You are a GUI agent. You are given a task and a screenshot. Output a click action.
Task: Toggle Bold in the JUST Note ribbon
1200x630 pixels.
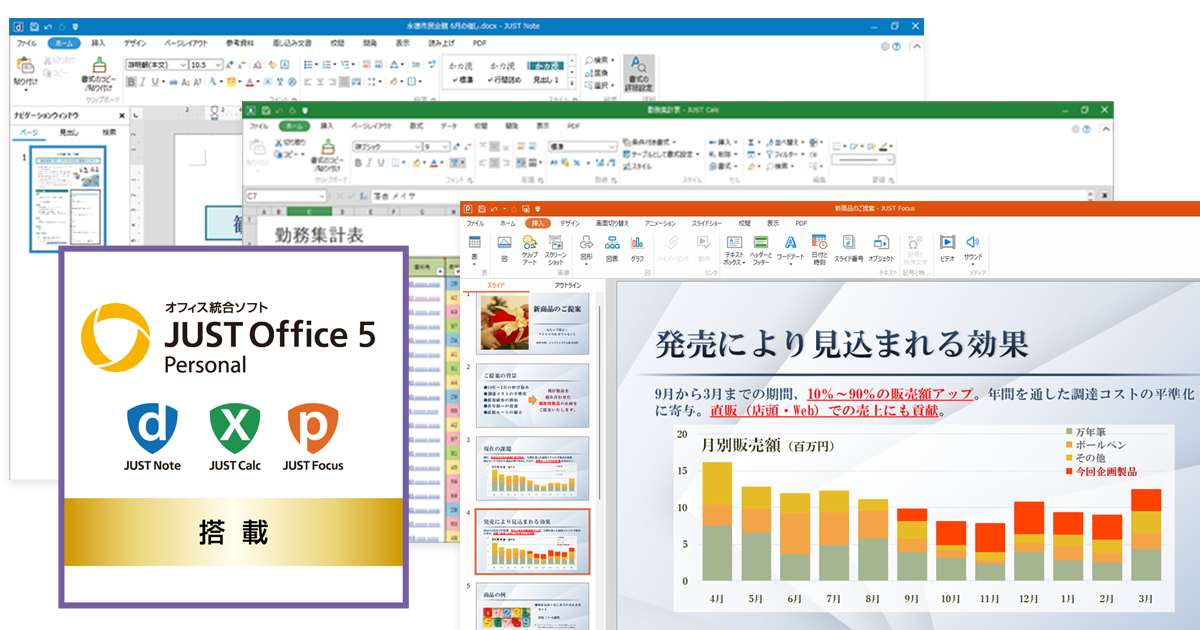coord(131,82)
